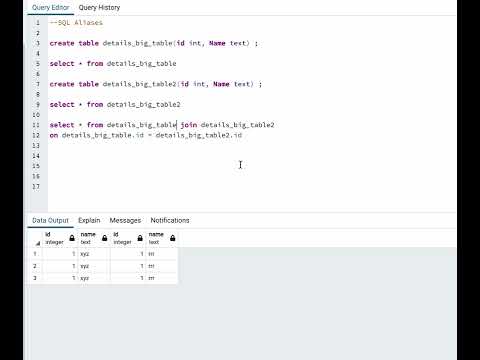Click the '--SQL Aliases' comment on line 1
Screen dimensions: 480x360
(x=76, y=23)
